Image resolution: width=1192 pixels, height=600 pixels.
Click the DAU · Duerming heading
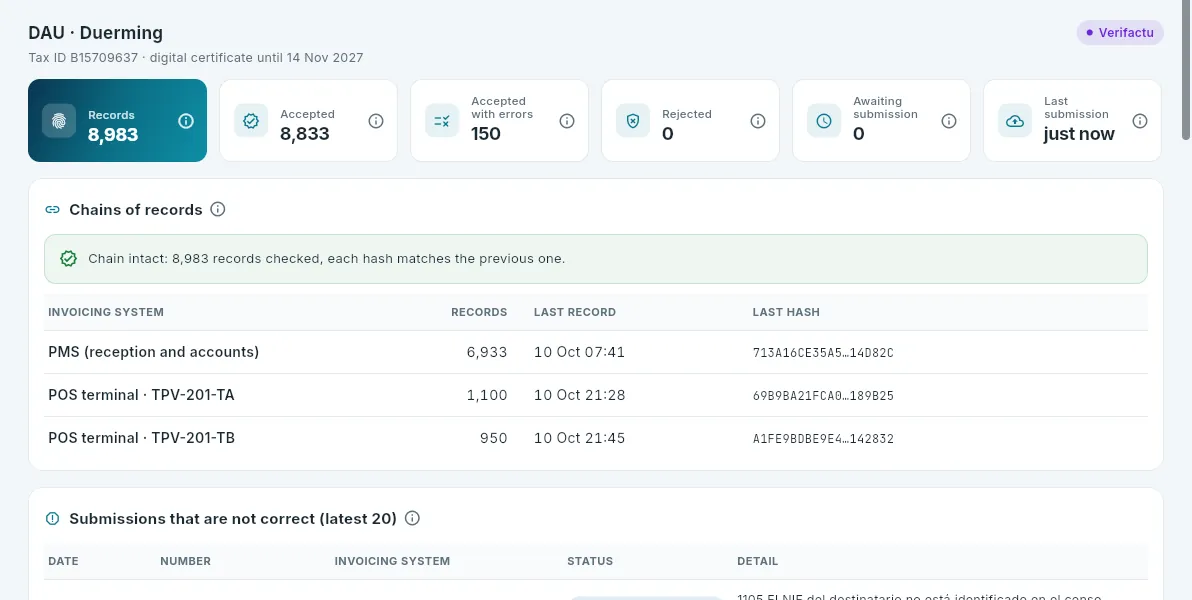pos(96,33)
